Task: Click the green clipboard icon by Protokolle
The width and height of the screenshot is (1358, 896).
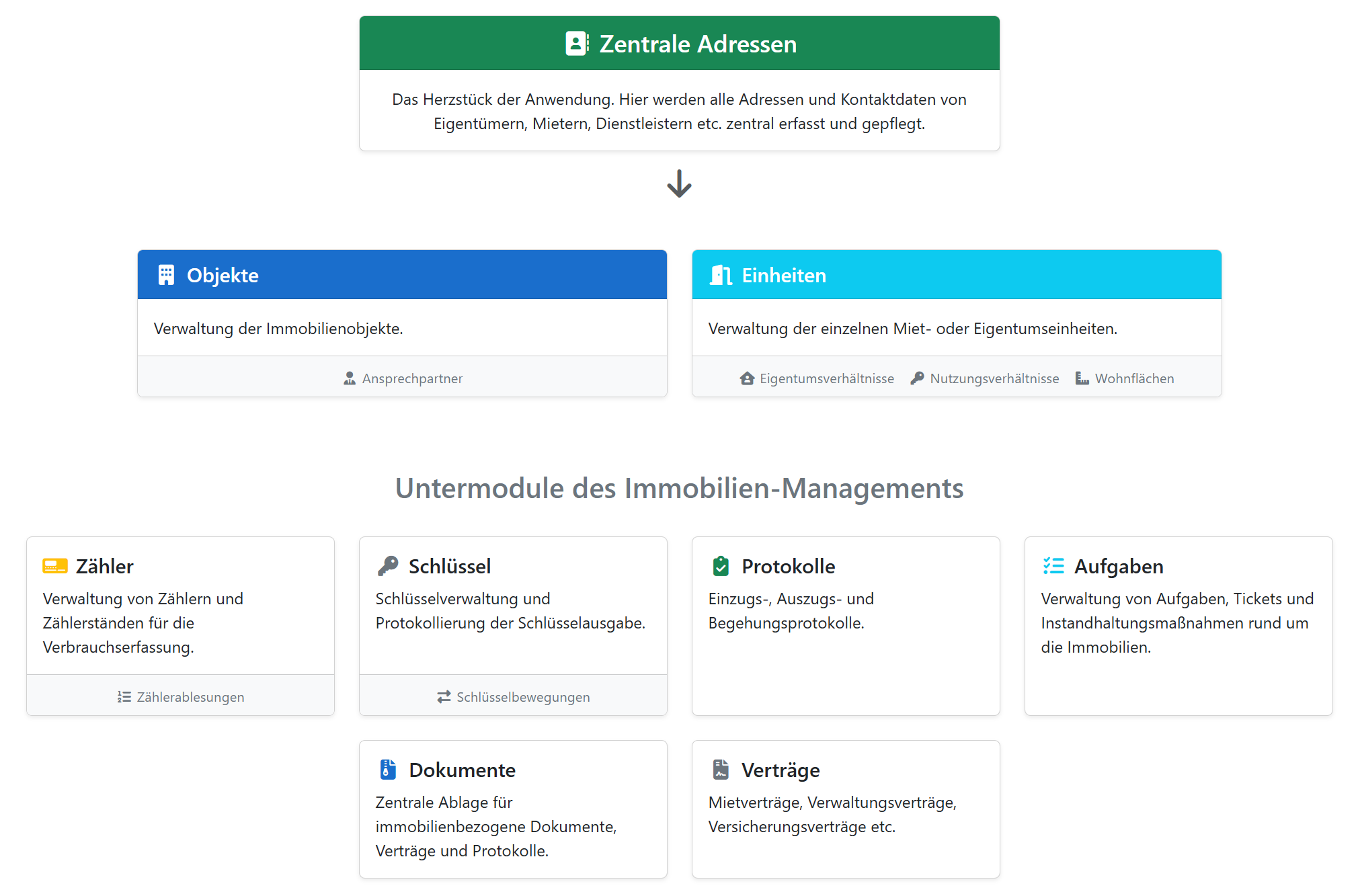Action: tap(721, 566)
